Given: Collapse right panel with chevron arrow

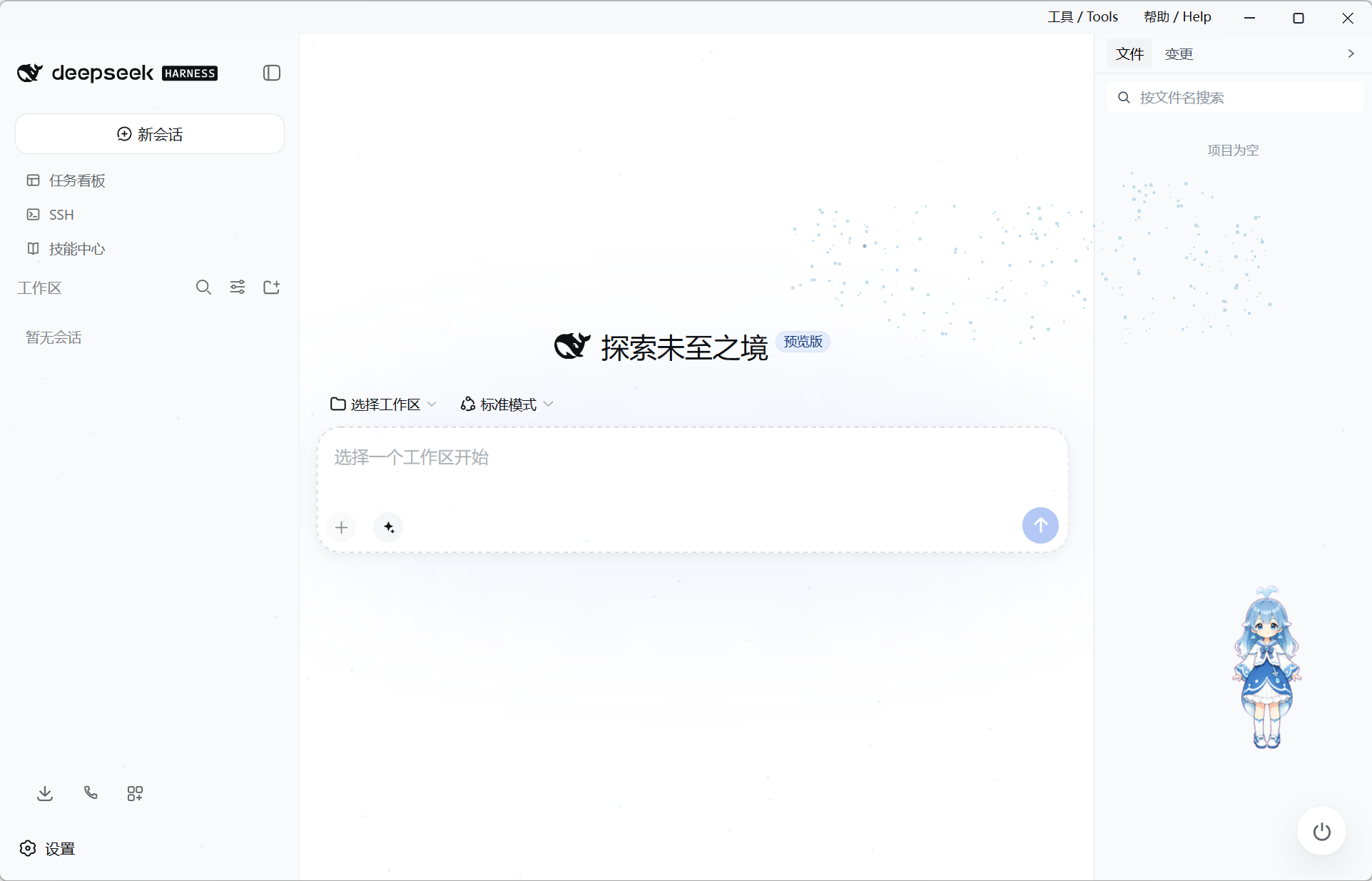Looking at the screenshot, I should (1351, 54).
